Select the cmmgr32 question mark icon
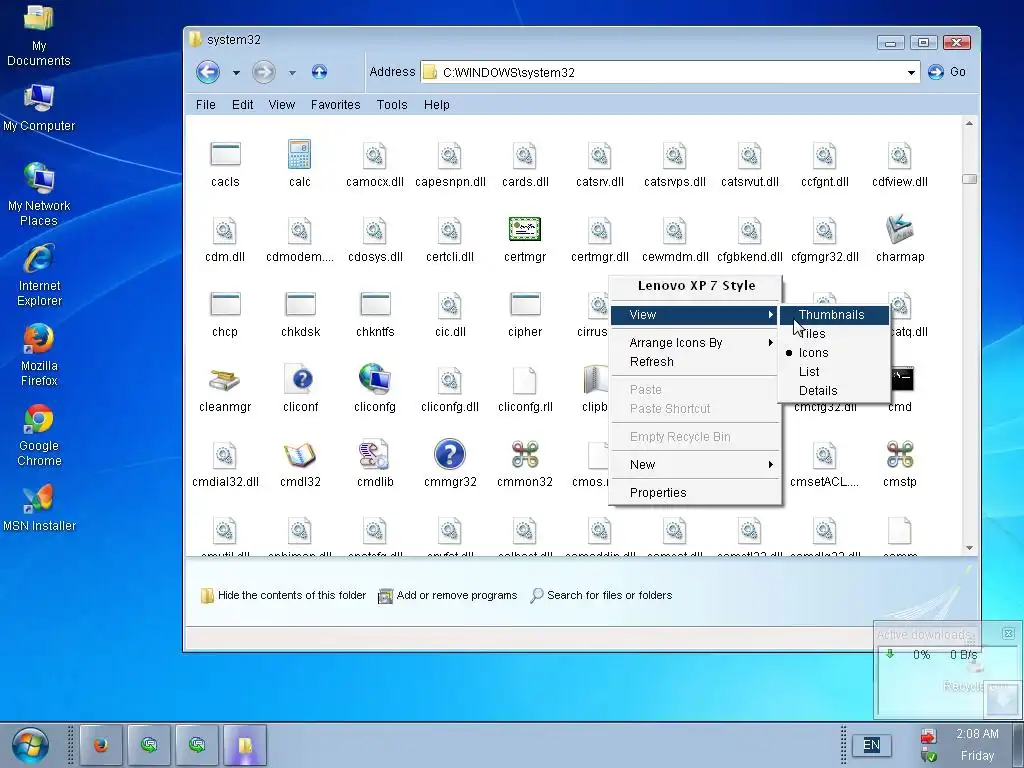Viewport: 1024px width, 768px height. pyautogui.click(x=450, y=455)
